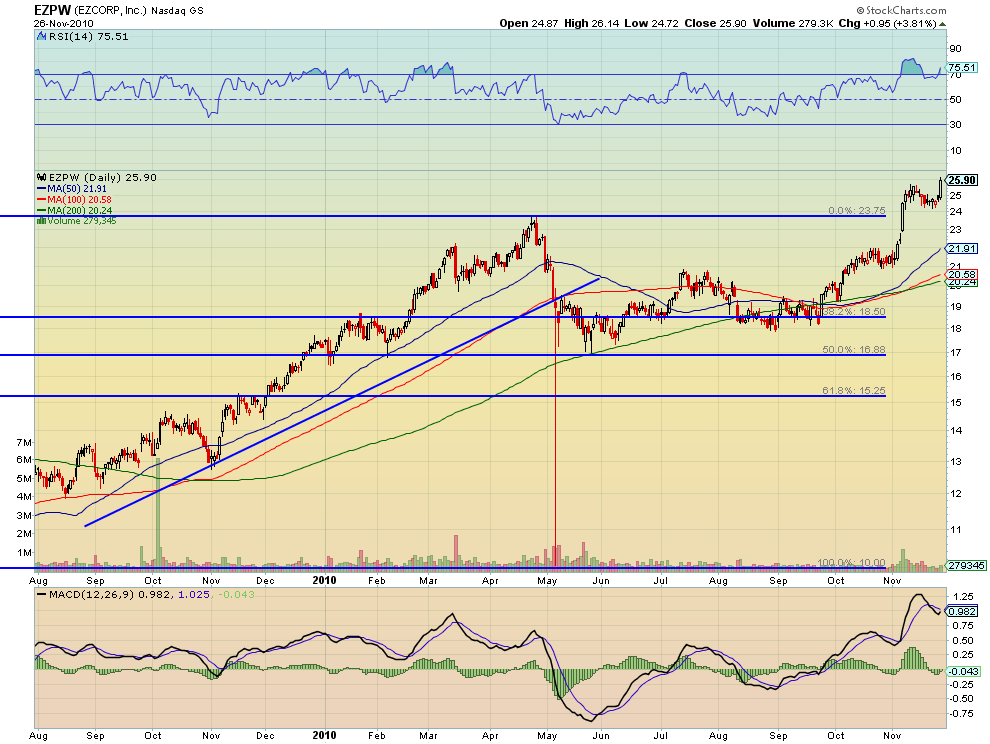The width and height of the screenshot is (990, 744).
Task: Click the MACD histogram legend value -0.043
Action: (x=237, y=594)
